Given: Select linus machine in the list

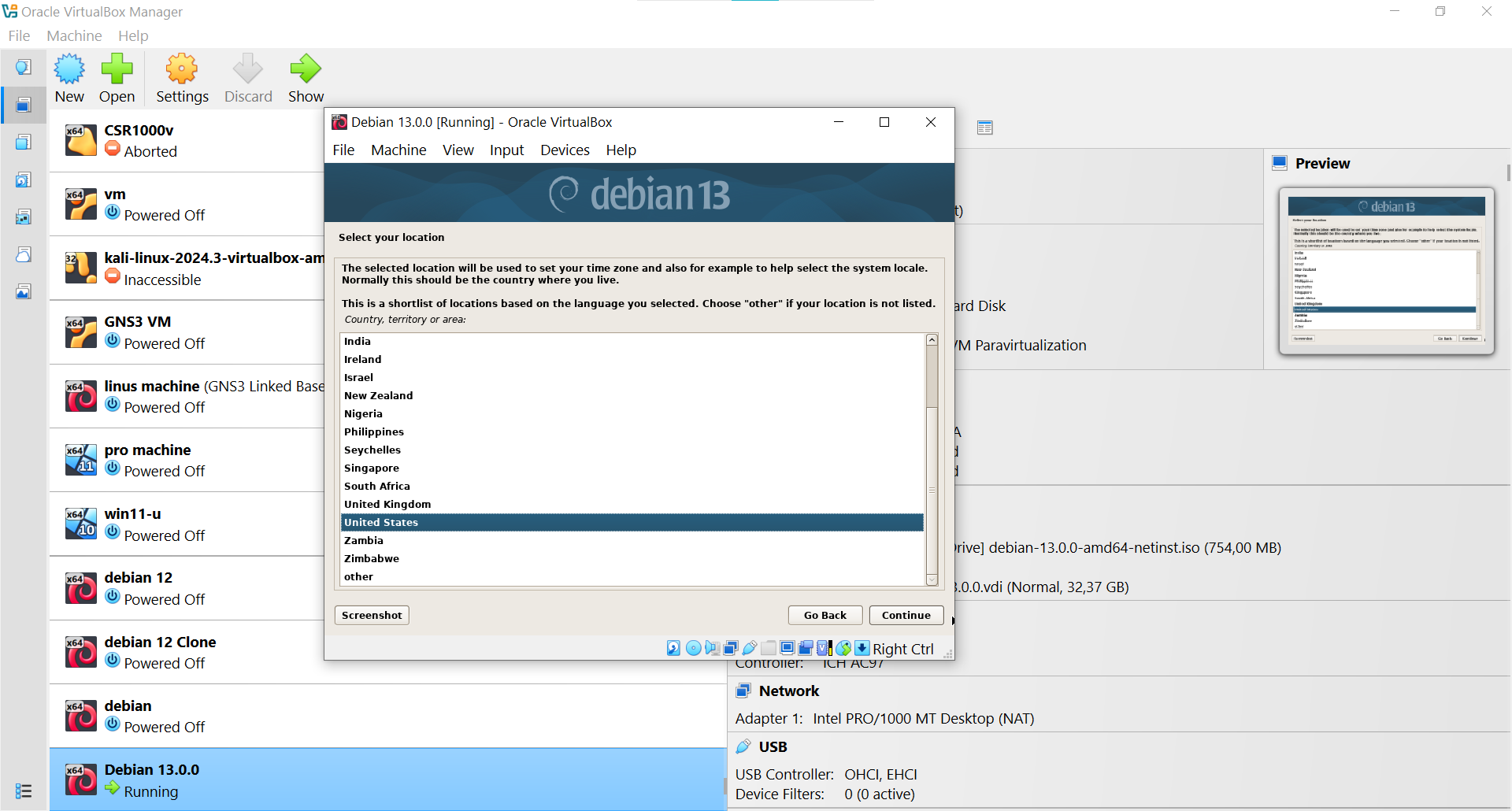Looking at the screenshot, I should tap(187, 396).
